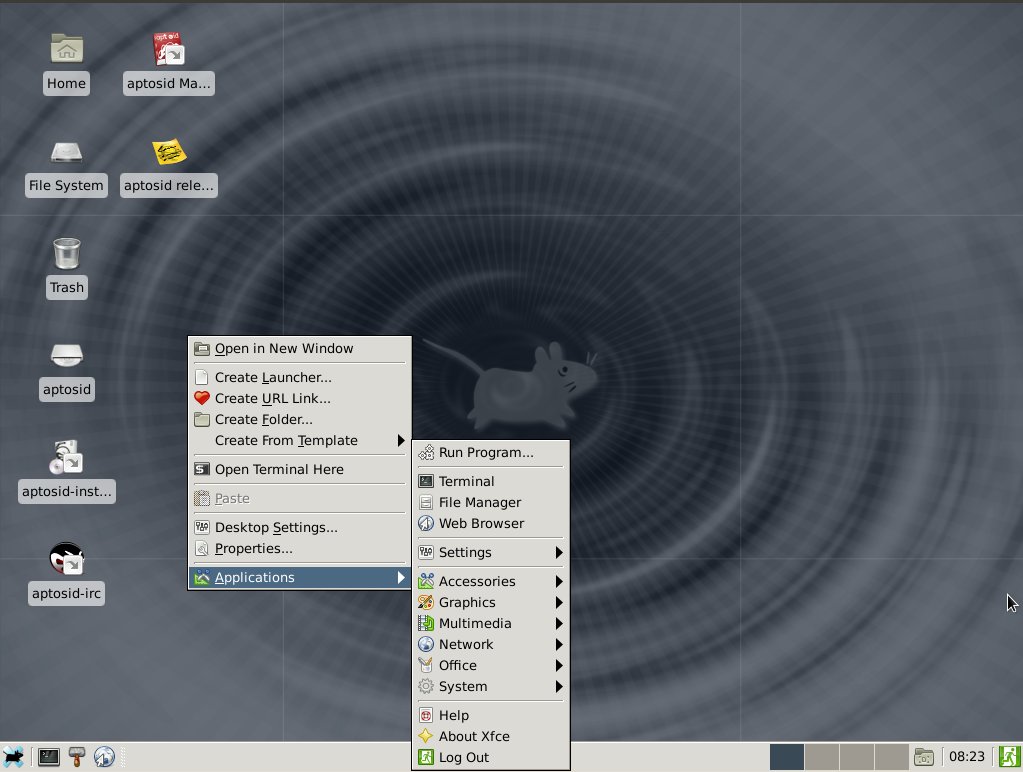Choose Open in New Window
This screenshot has height=772, width=1023.
(299, 348)
